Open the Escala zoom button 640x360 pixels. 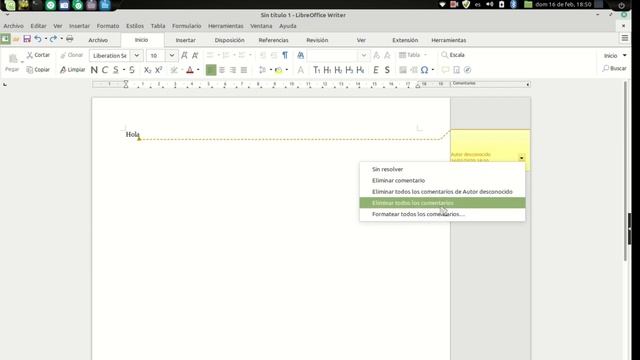point(453,55)
